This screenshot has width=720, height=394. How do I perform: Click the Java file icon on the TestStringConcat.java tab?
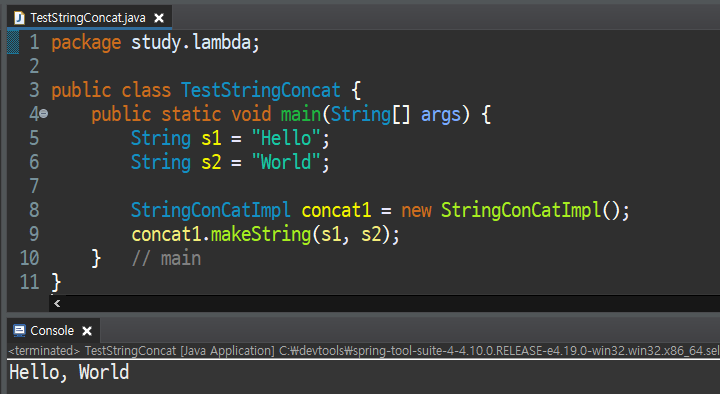[19, 18]
